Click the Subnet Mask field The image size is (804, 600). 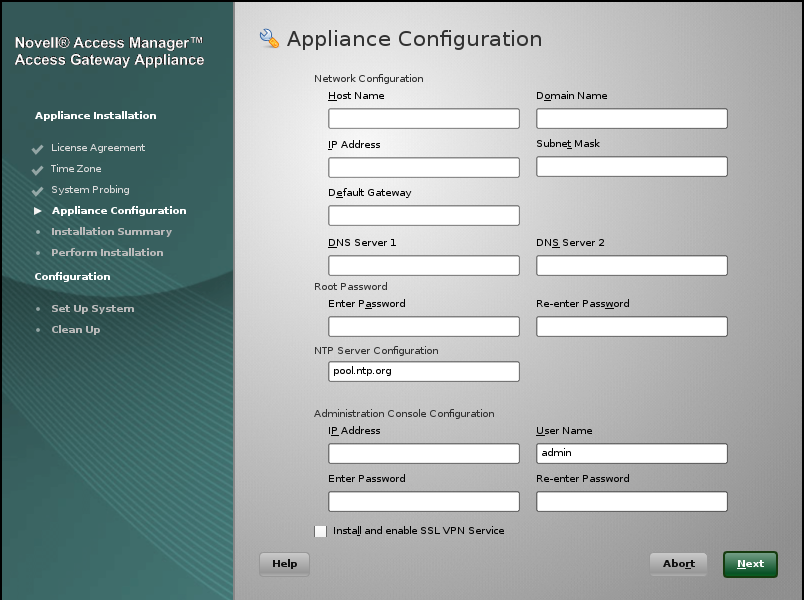632,167
